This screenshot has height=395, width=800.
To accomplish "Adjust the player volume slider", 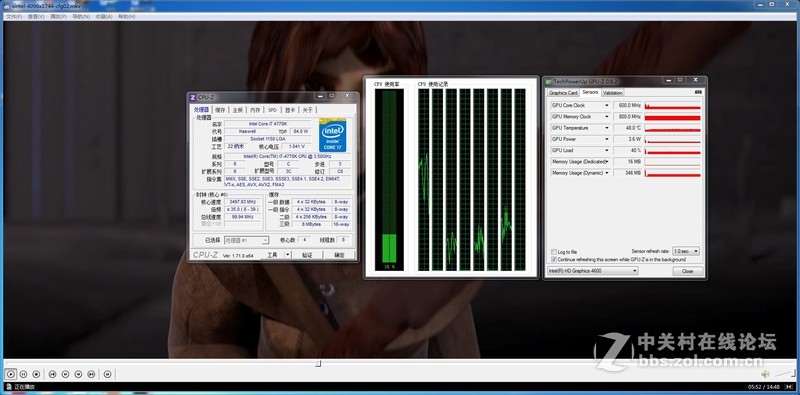I will tap(786, 374).
